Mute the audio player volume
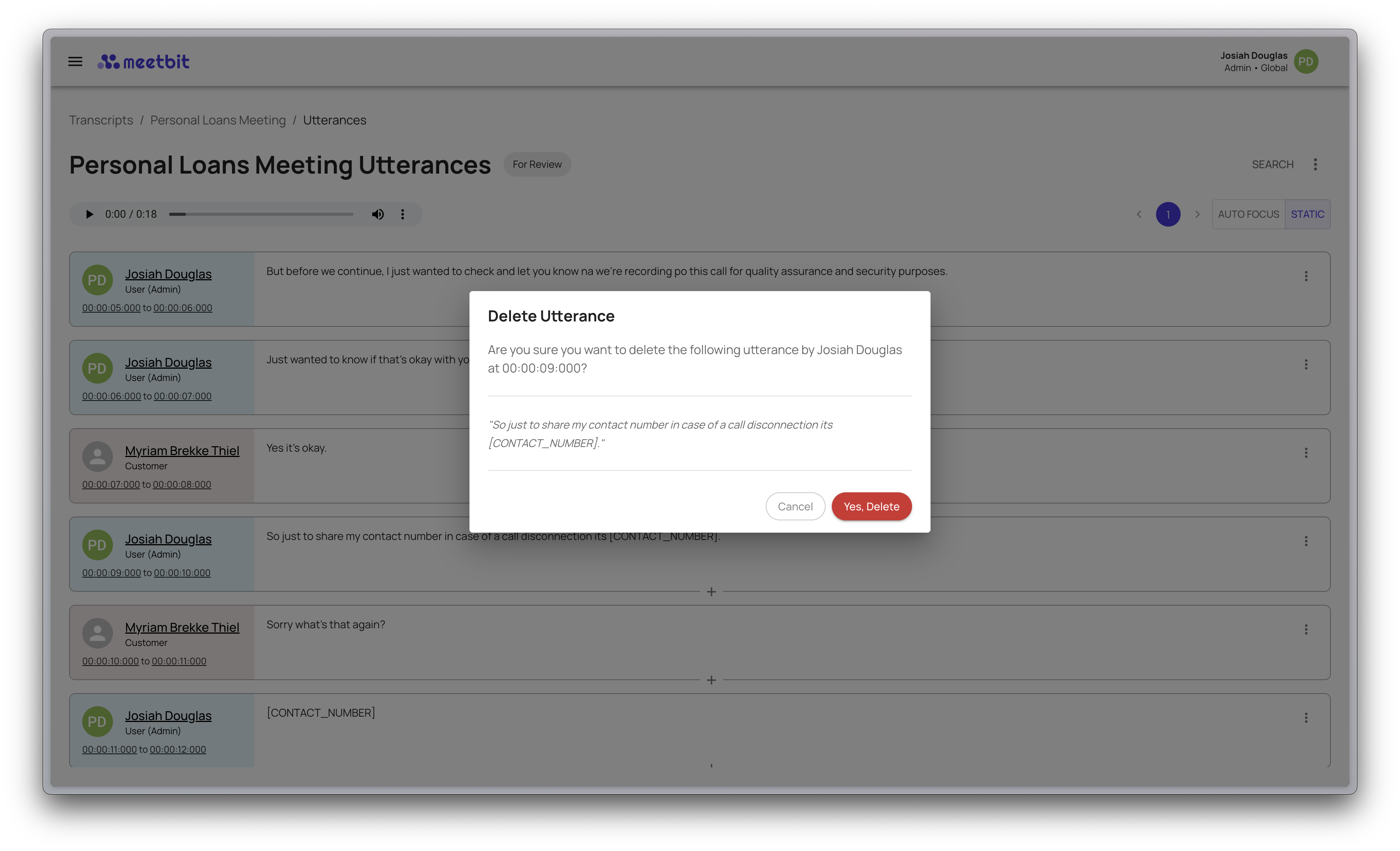 (x=378, y=214)
